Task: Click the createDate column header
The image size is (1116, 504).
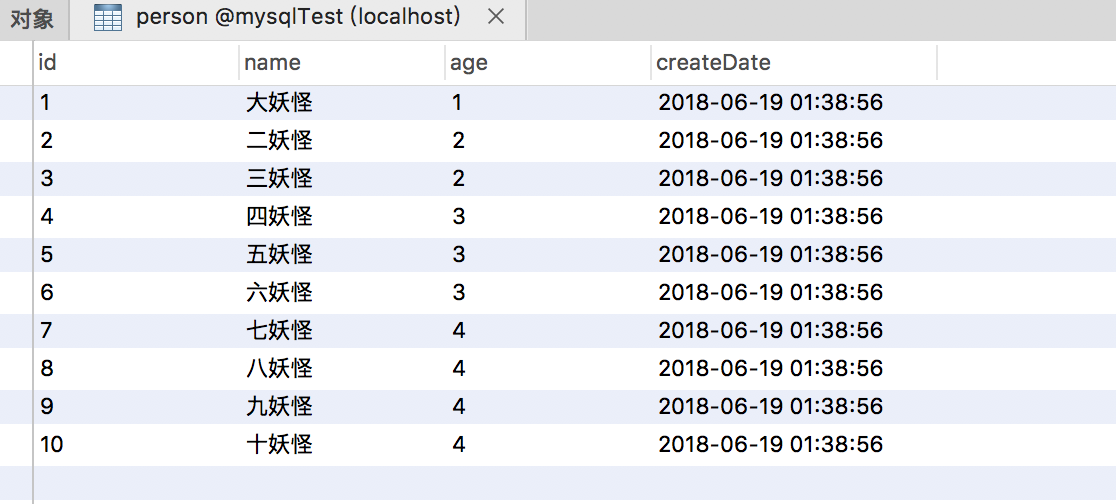Action: point(713,63)
